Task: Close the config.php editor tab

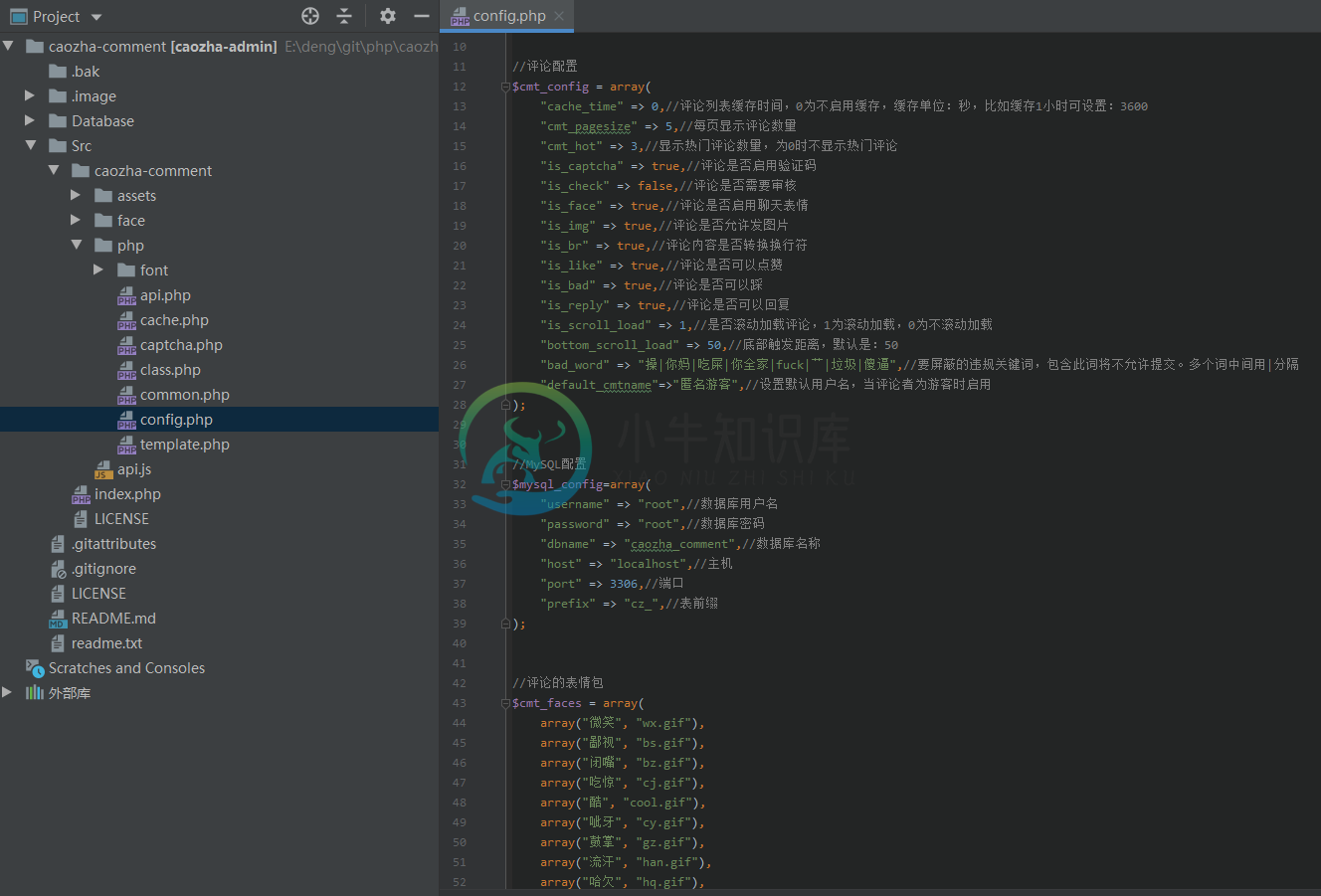Action: pos(560,16)
